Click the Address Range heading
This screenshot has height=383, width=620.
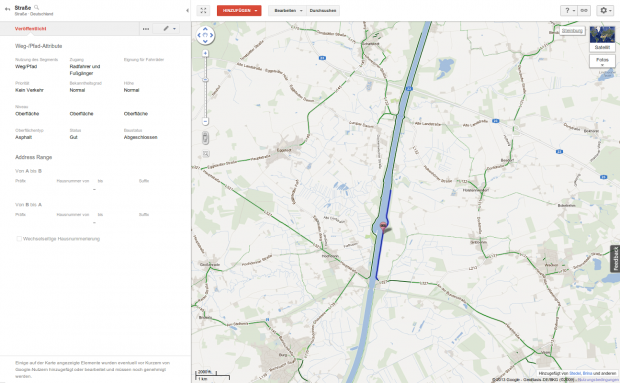click(x=34, y=157)
